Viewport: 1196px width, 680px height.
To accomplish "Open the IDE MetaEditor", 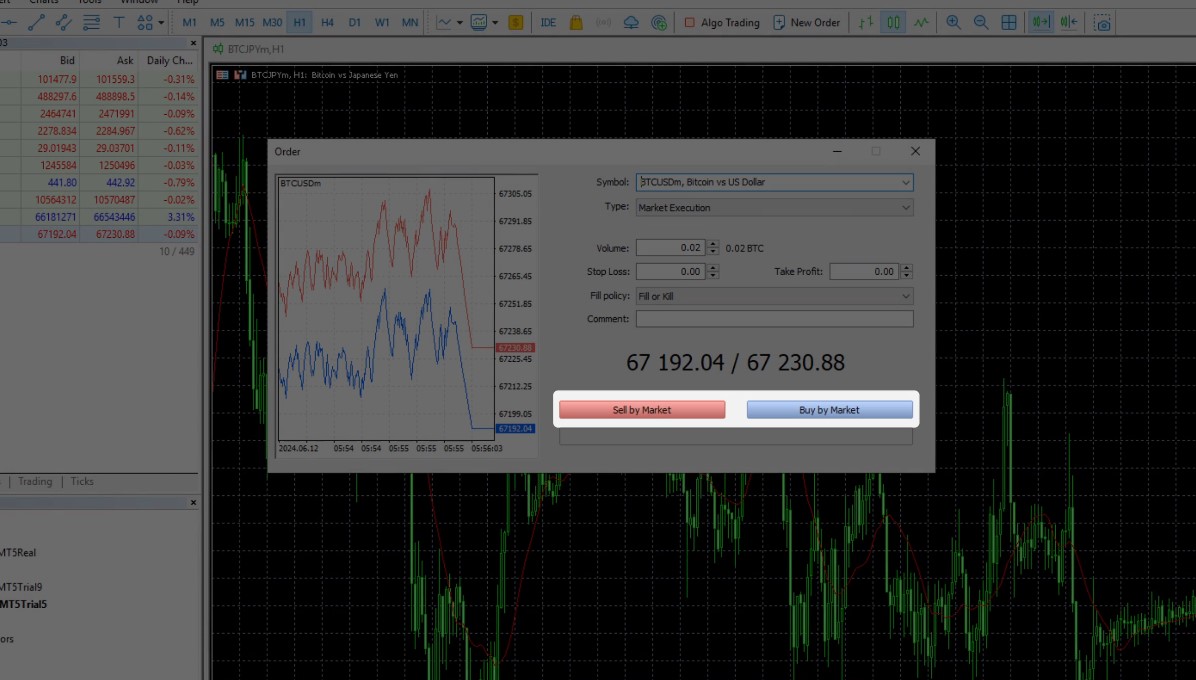I will coord(548,23).
